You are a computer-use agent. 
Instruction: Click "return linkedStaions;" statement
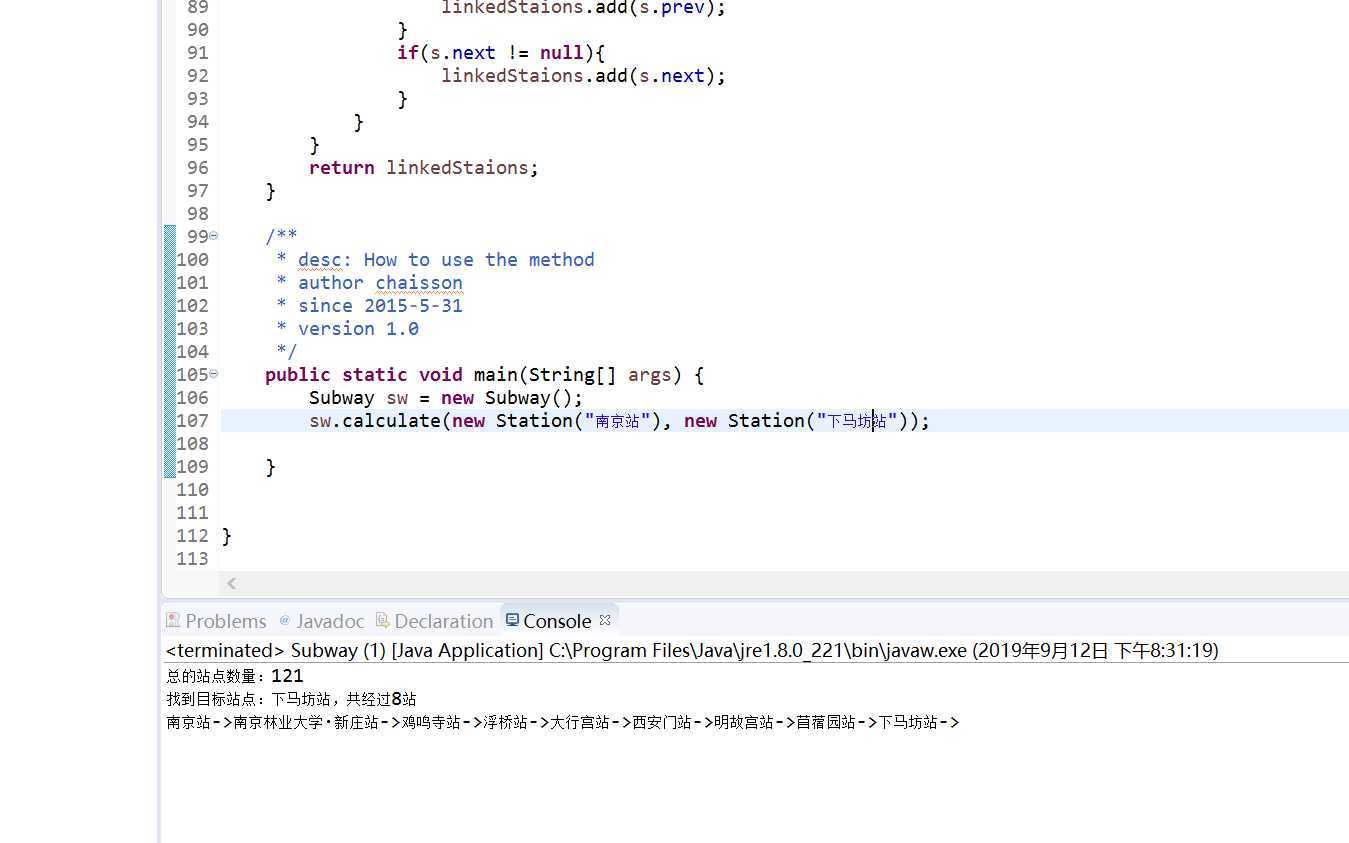point(424,168)
